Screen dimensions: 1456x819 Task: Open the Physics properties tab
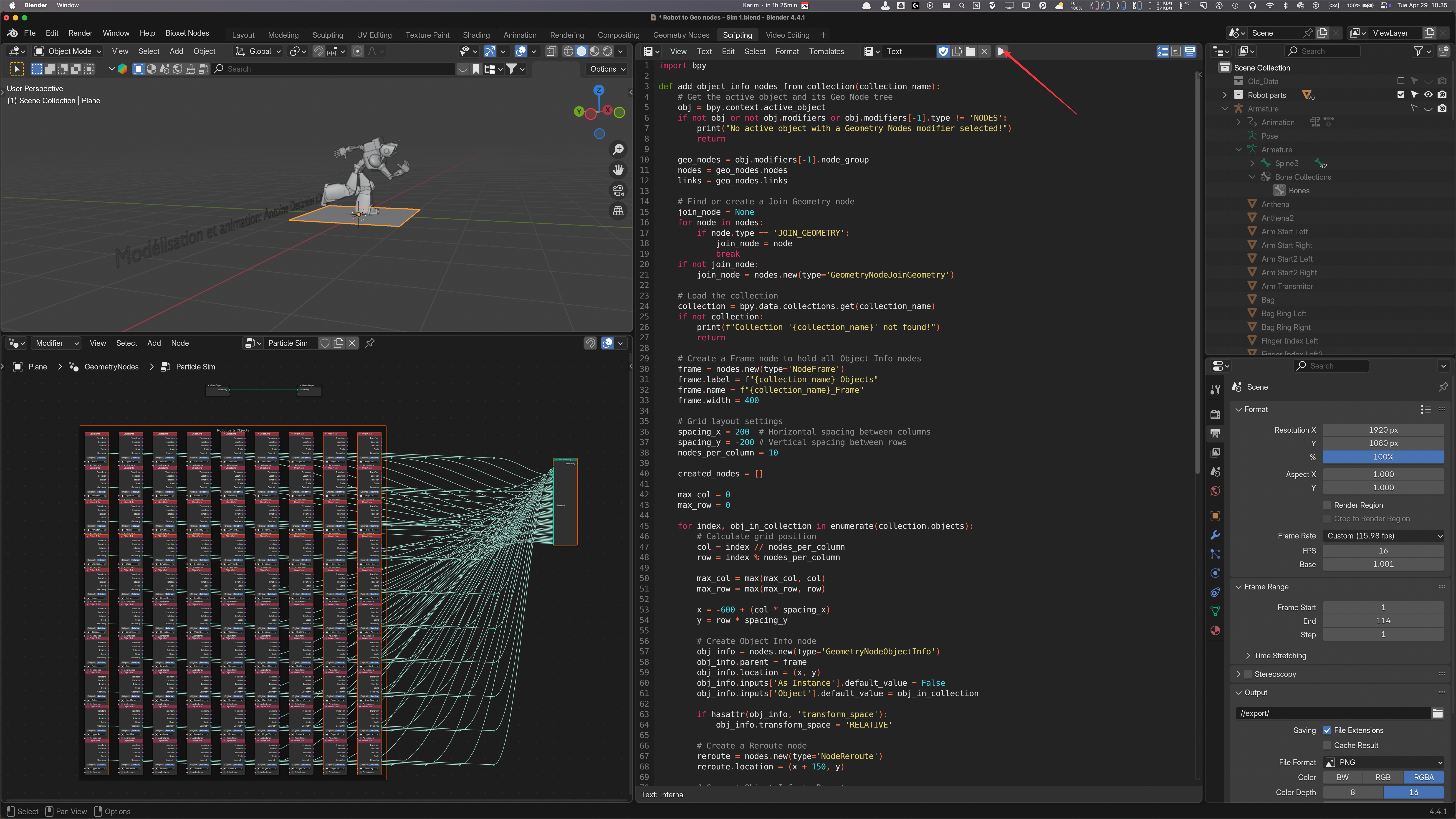click(x=1215, y=573)
